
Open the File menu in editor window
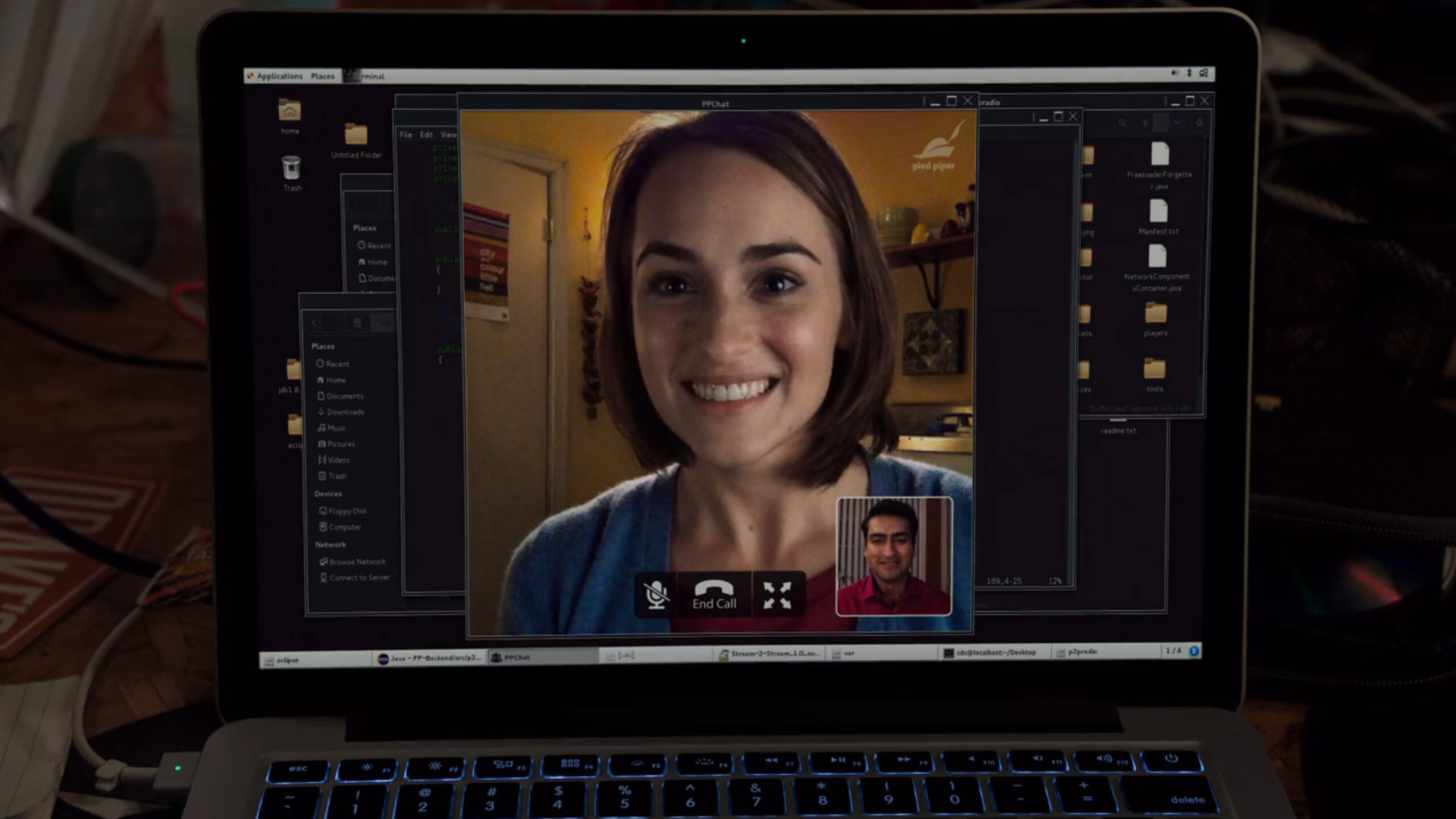coord(406,135)
